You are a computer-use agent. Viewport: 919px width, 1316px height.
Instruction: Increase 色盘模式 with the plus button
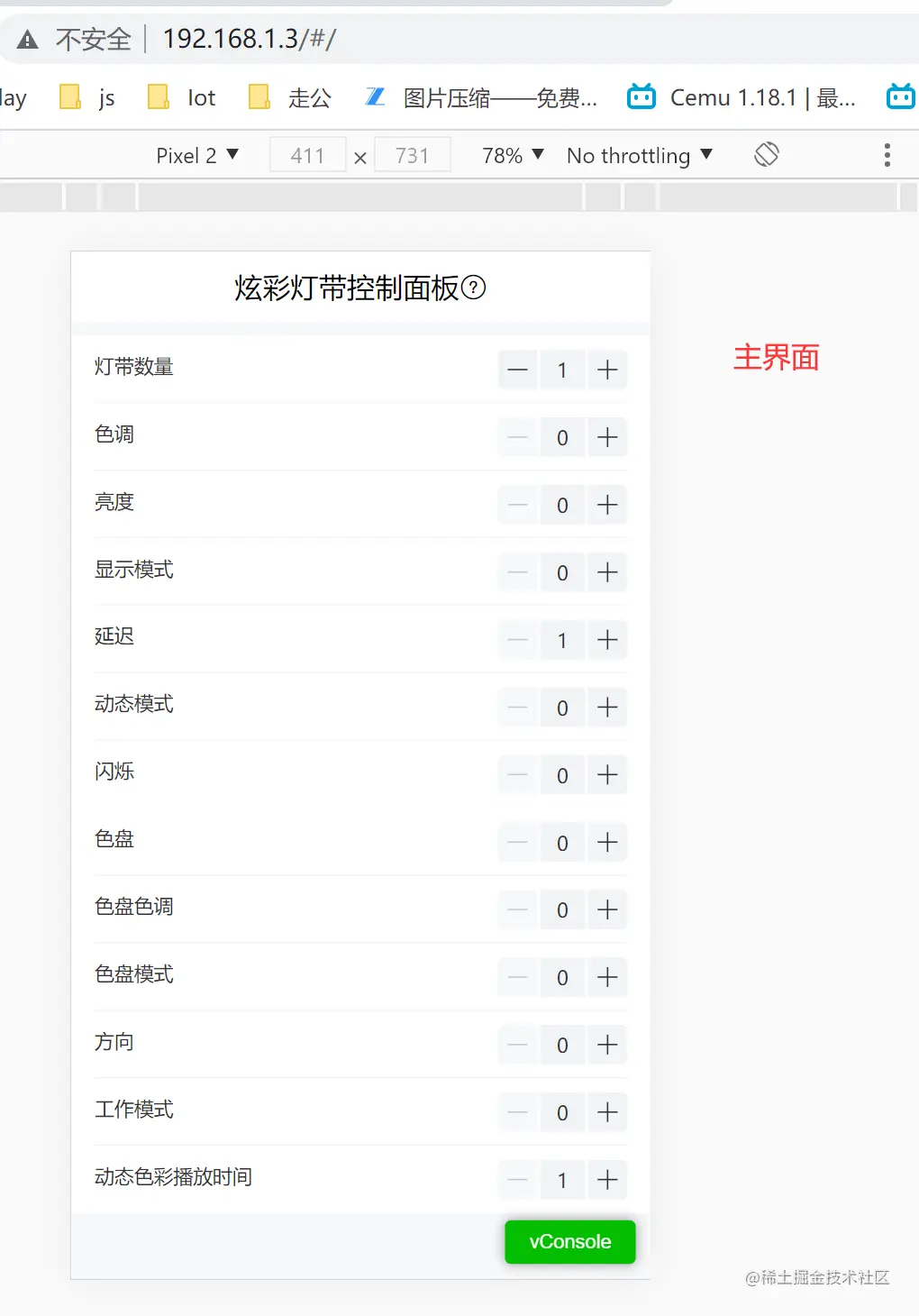click(607, 977)
